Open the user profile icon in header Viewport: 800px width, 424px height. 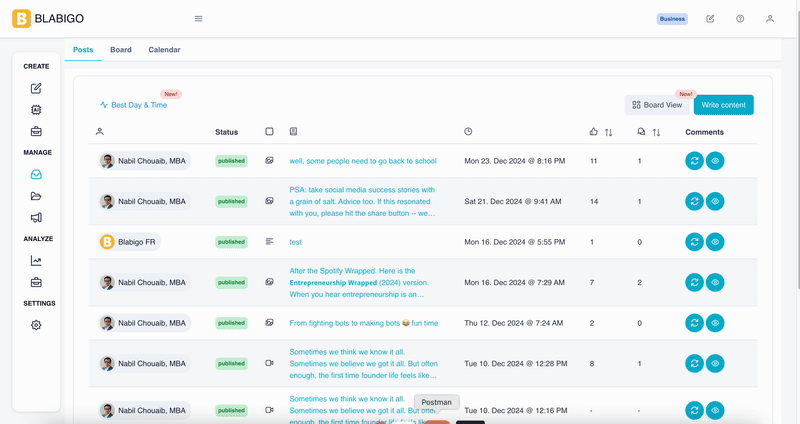[x=770, y=19]
